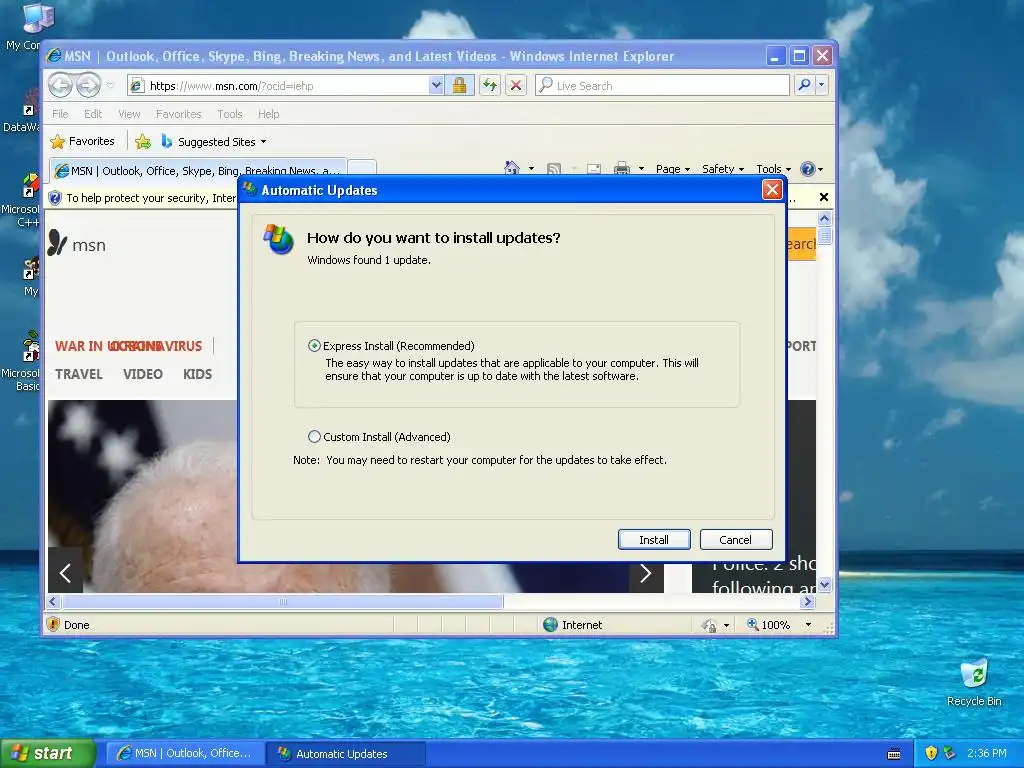The image size is (1024, 768).
Task: Click the horizontal scrollbar right arrow
Action: coord(808,601)
